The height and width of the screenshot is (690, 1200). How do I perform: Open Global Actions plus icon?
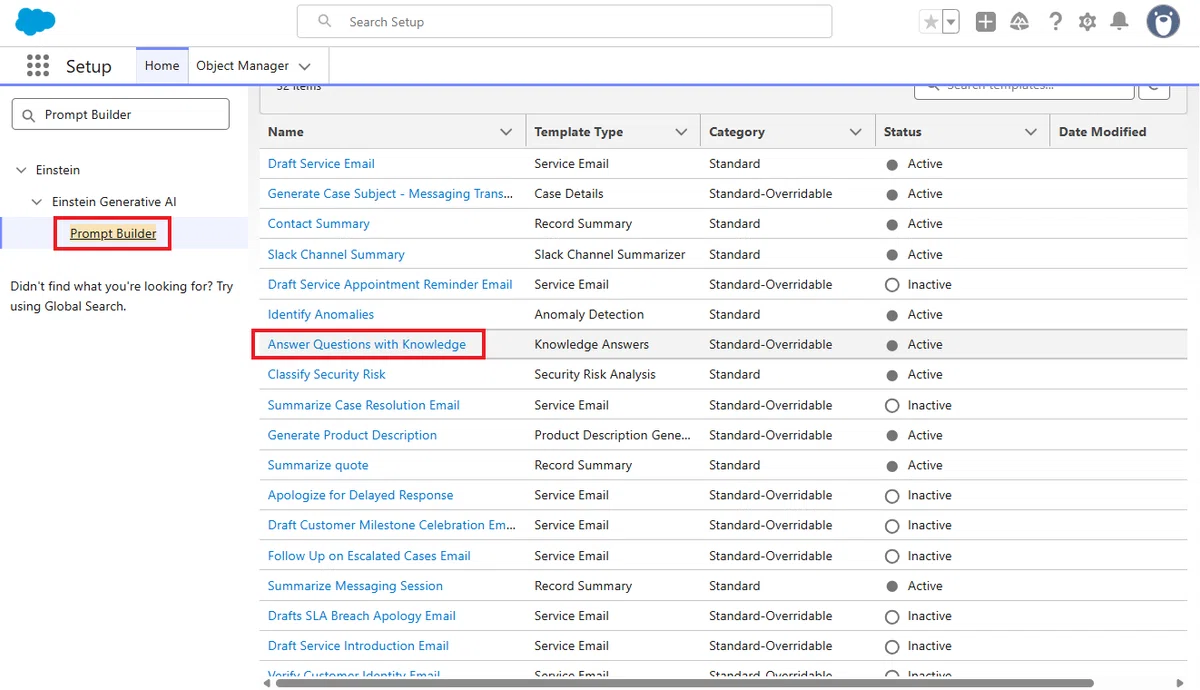pyautogui.click(x=986, y=22)
